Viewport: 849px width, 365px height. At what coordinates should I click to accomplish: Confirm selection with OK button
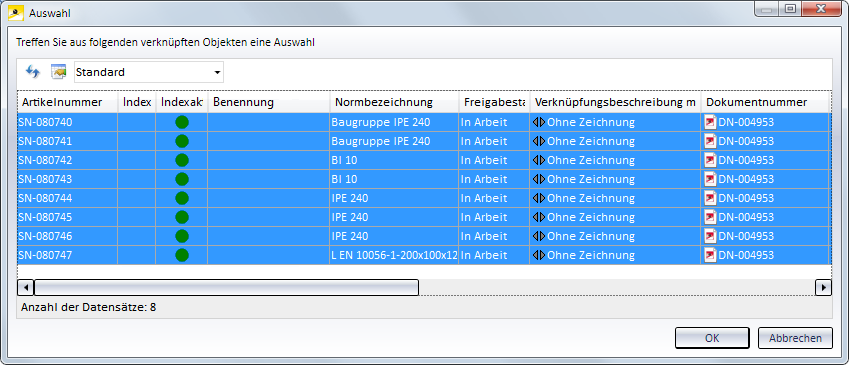[x=712, y=338]
